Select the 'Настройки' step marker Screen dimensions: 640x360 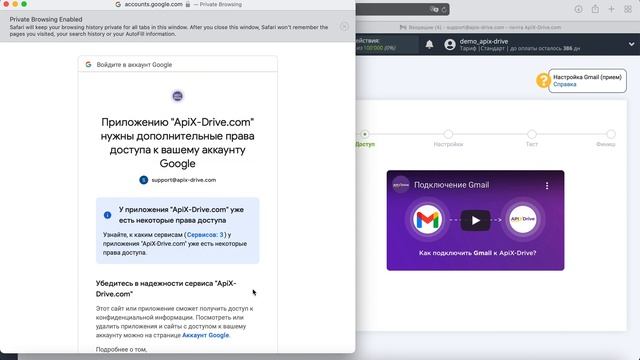[x=448, y=134]
